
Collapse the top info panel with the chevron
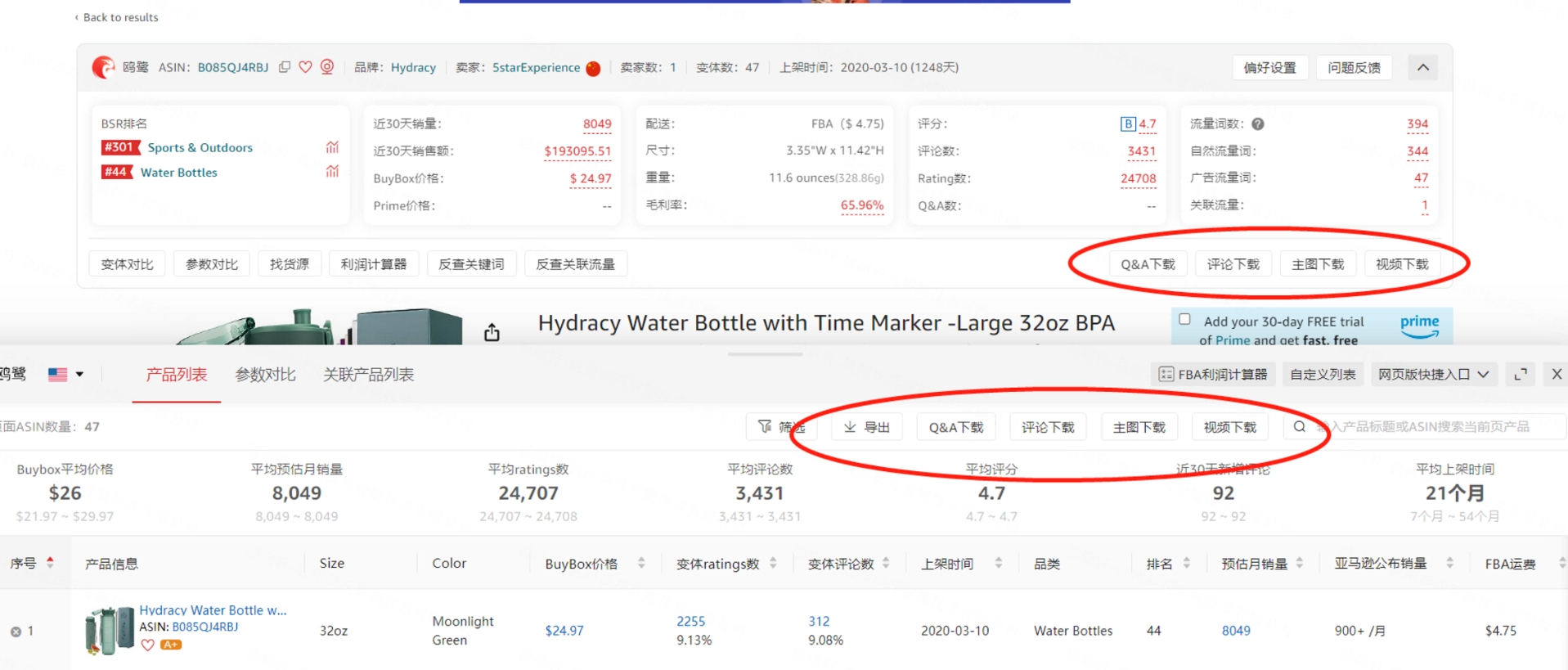[x=1423, y=67]
